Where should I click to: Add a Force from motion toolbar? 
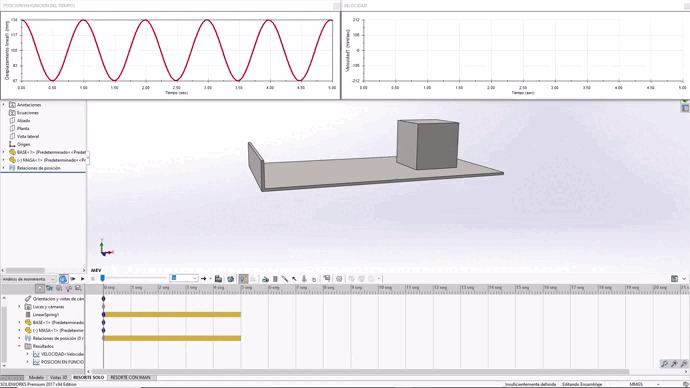click(294, 279)
